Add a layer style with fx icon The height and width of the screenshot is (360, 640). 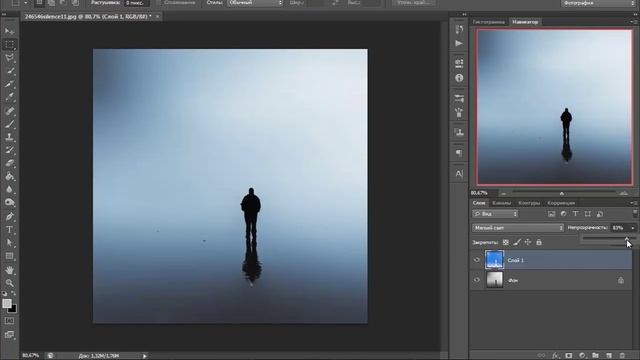pyautogui.click(x=555, y=356)
